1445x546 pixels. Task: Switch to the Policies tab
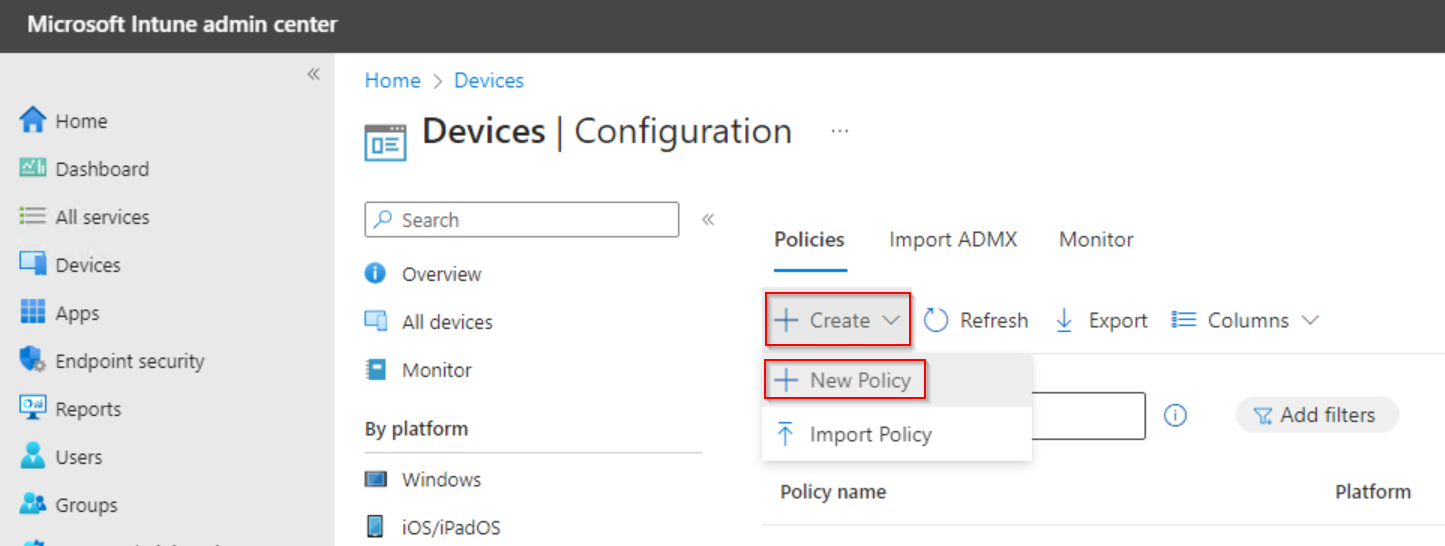pos(809,240)
